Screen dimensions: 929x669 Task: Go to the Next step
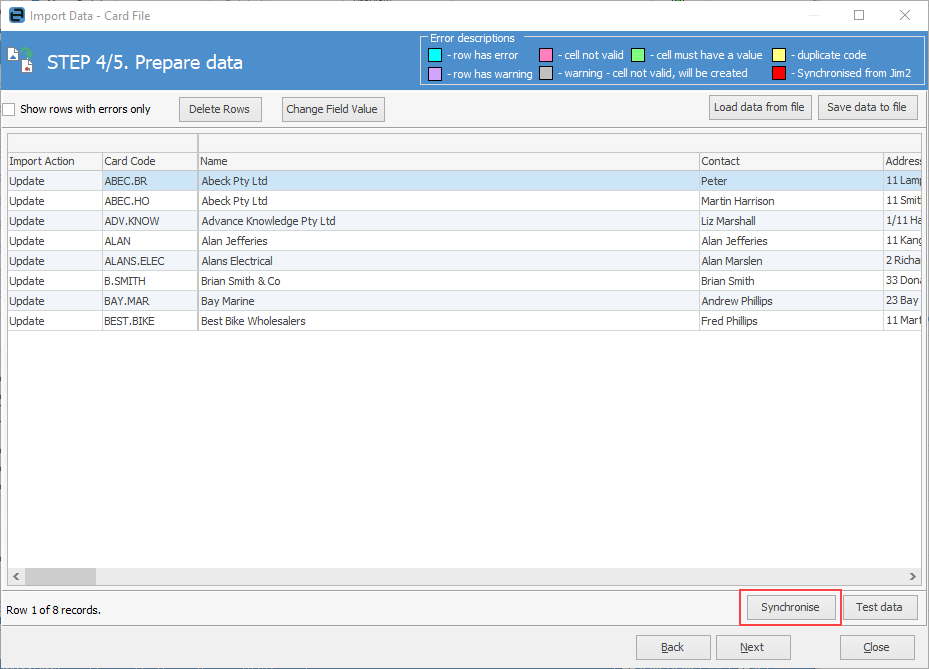[753, 647]
